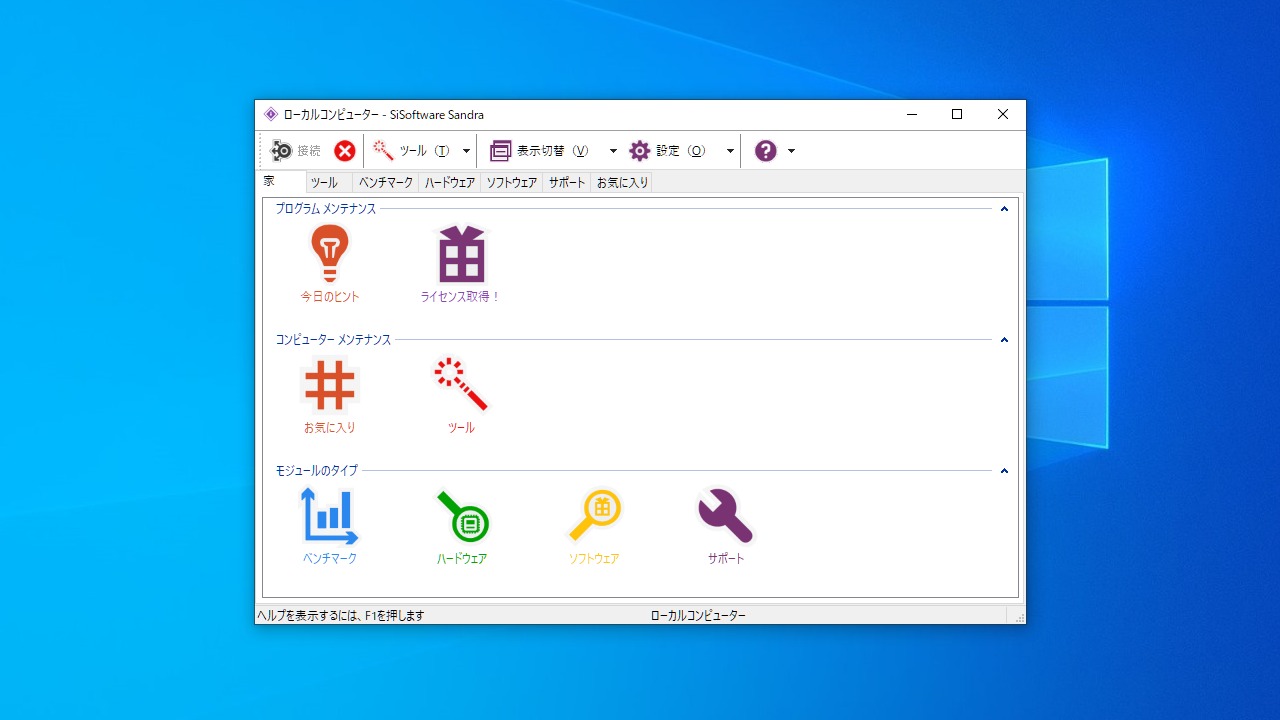Viewport: 1280px width, 720px height.
Task: Open the サポート purple wrench icon
Action: pyautogui.click(x=726, y=516)
